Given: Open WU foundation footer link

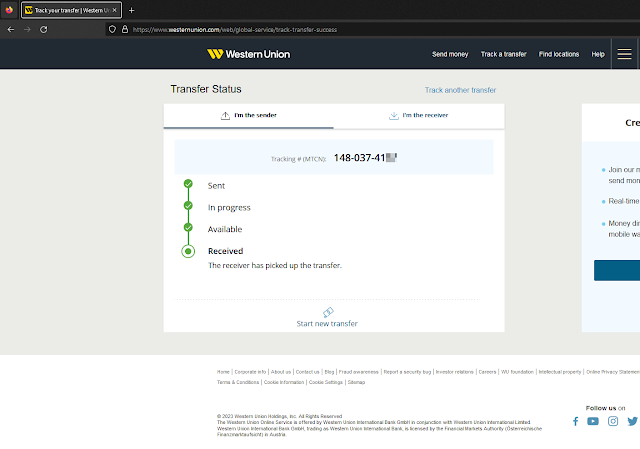Looking at the screenshot, I should click(517, 372).
